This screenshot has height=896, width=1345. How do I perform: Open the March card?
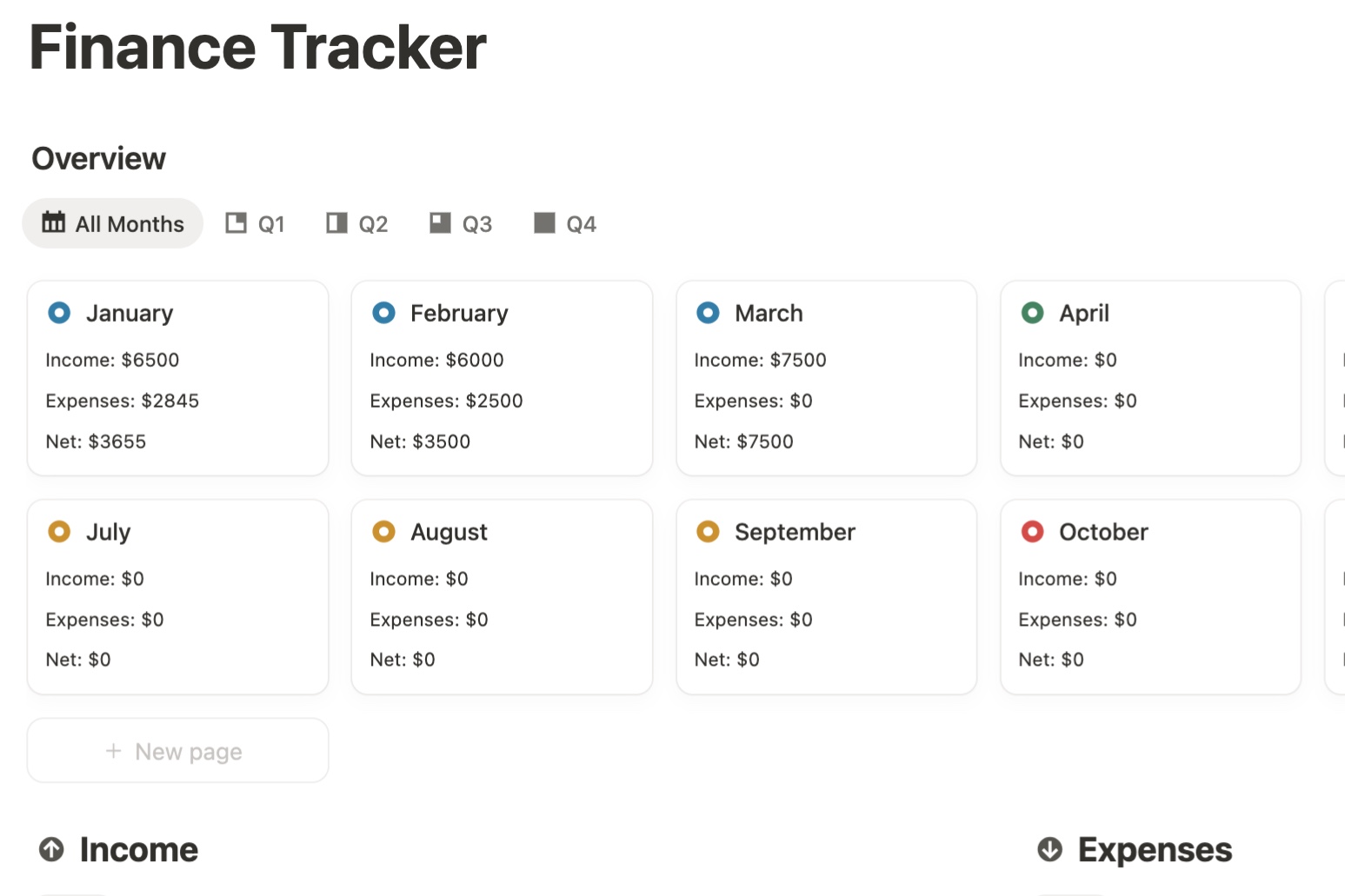click(769, 313)
